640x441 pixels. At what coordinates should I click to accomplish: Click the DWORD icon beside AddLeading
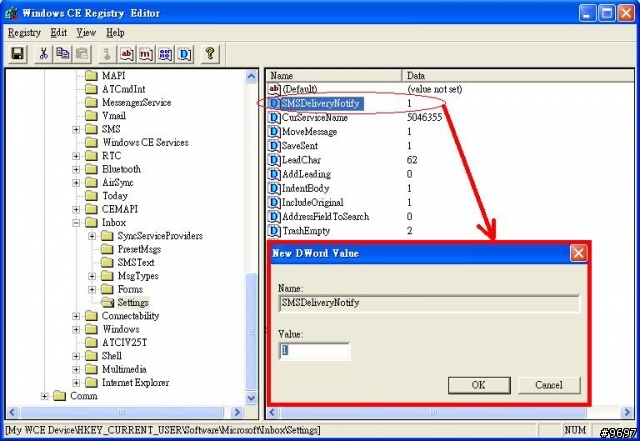click(274, 174)
